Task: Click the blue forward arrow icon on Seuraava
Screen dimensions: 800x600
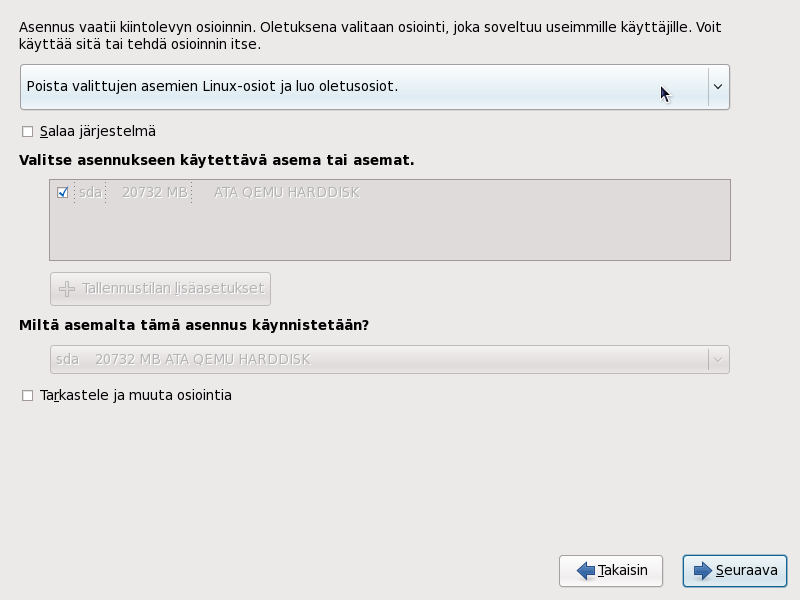Action: pyautogui.click(x=702, y=571)
